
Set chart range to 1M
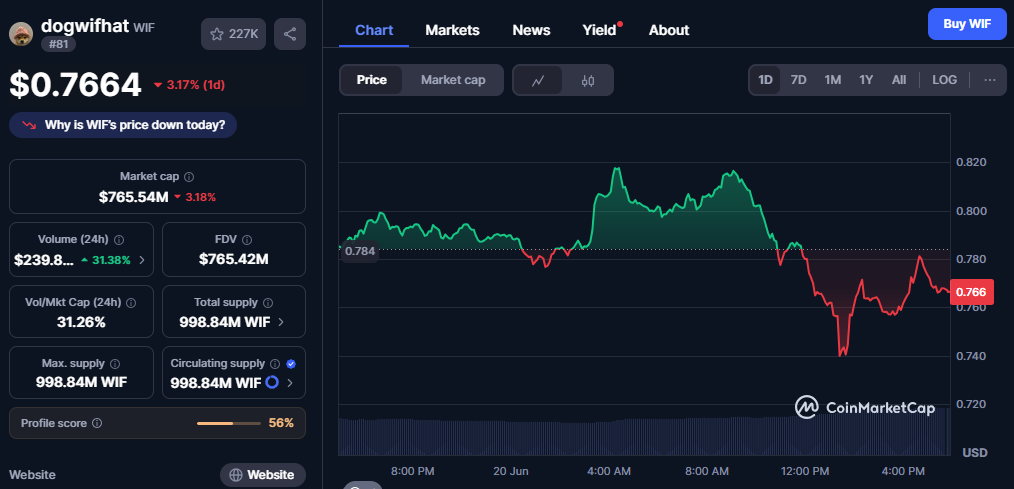click(x=832, y=80)
